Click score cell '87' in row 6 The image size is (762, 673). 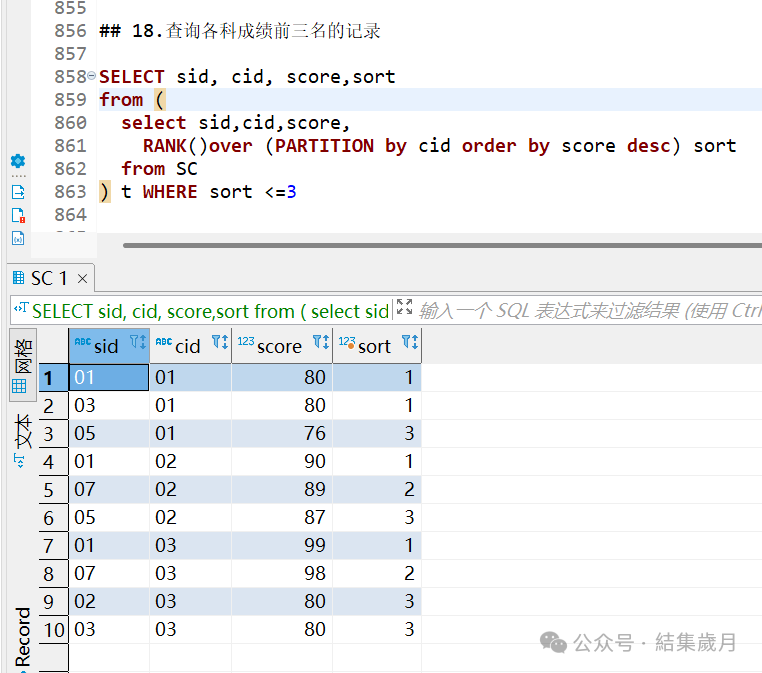pyautogui.click(x=282, y=518)
